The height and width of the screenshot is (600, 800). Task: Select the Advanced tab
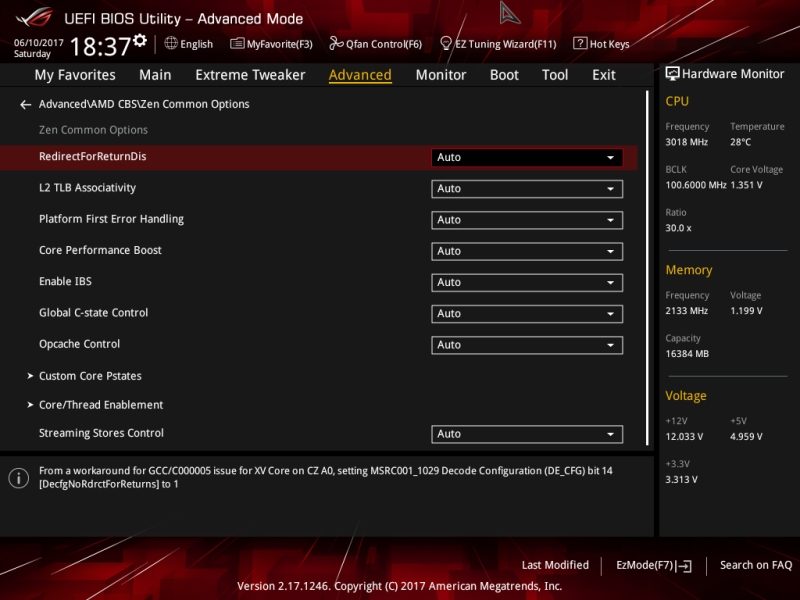pyautogui.click(x=360, y=75)
